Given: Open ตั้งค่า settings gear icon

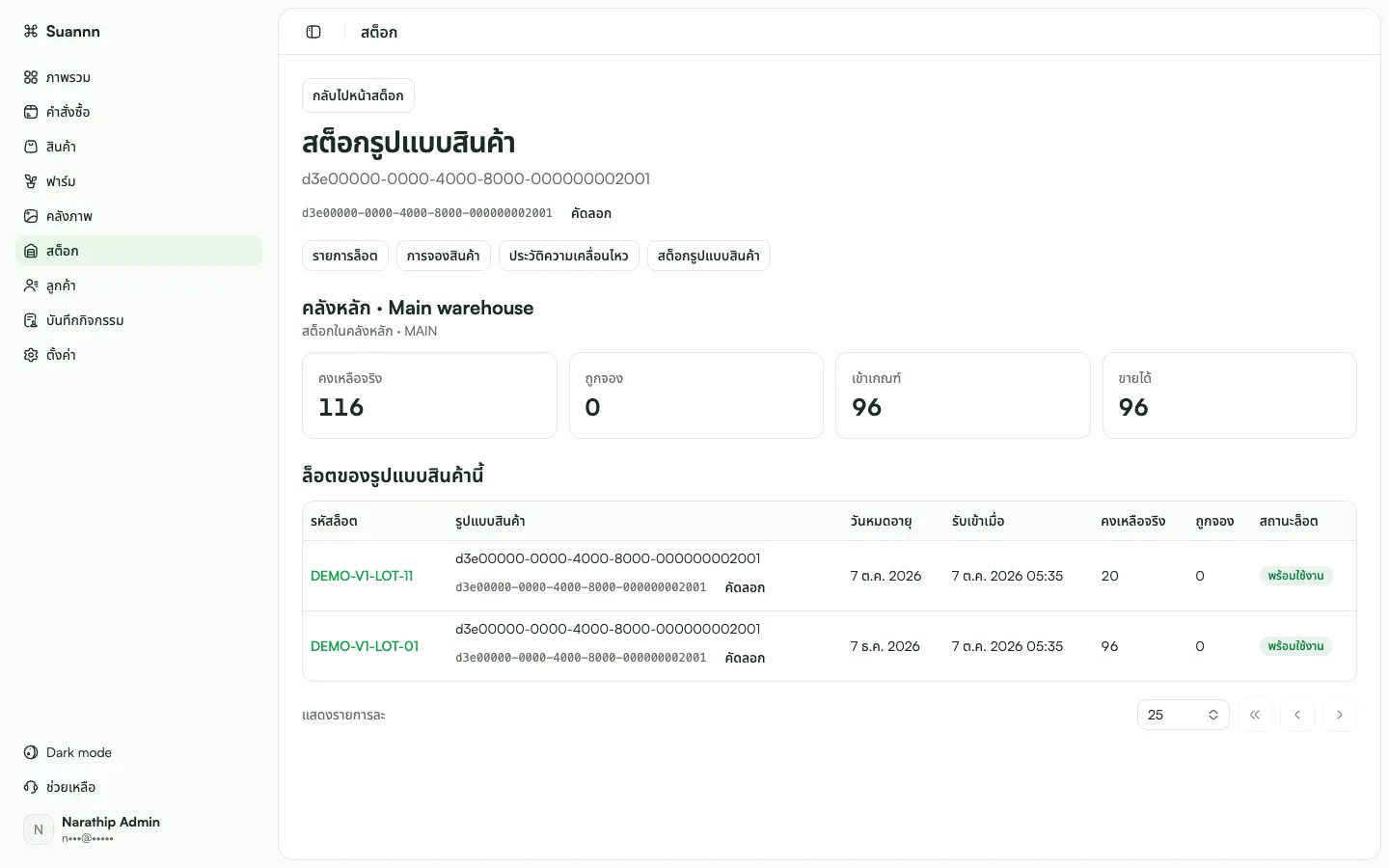Looking at the screenshot, I should [31, 355].
